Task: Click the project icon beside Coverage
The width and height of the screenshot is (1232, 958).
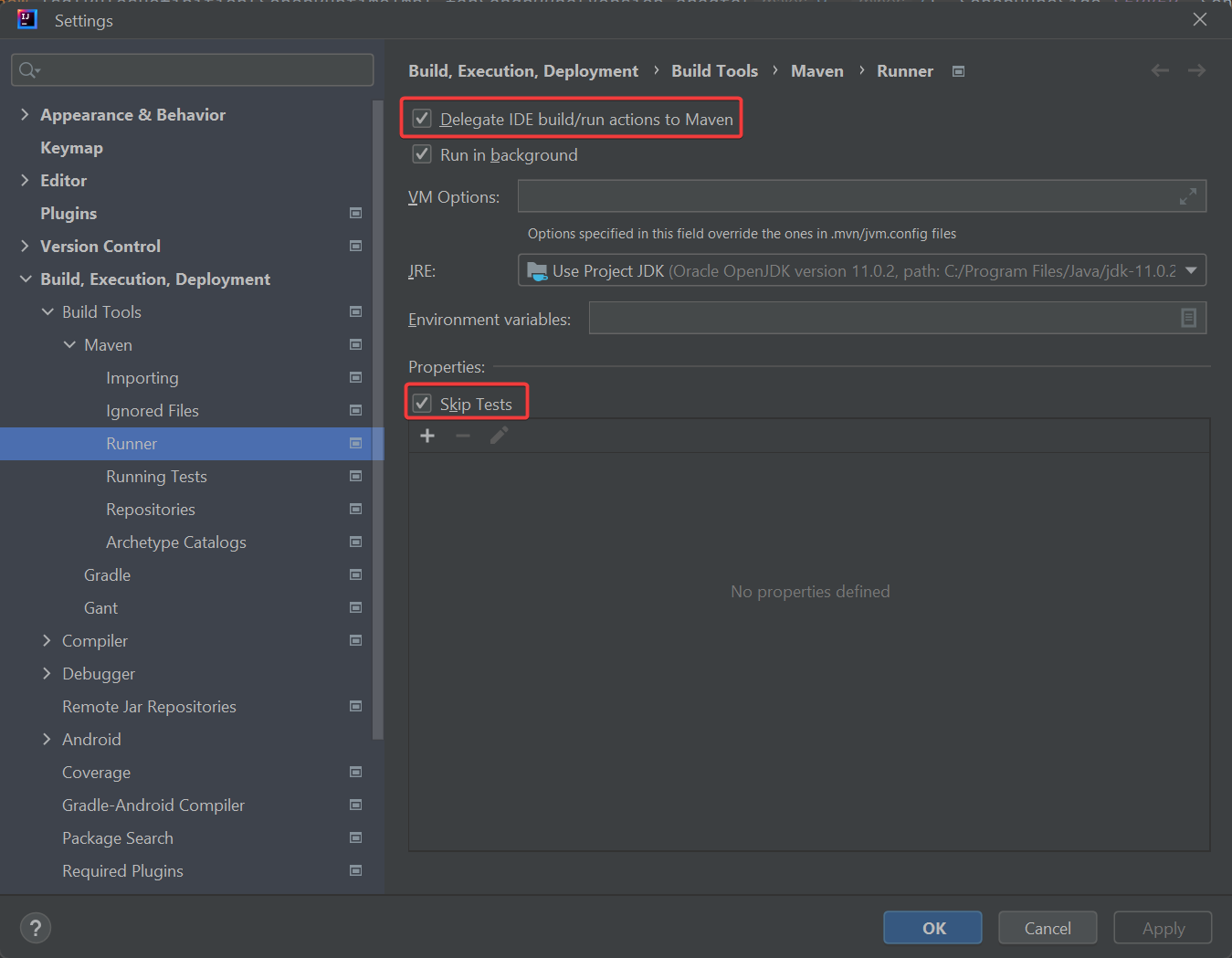Action: click(356, 772)
